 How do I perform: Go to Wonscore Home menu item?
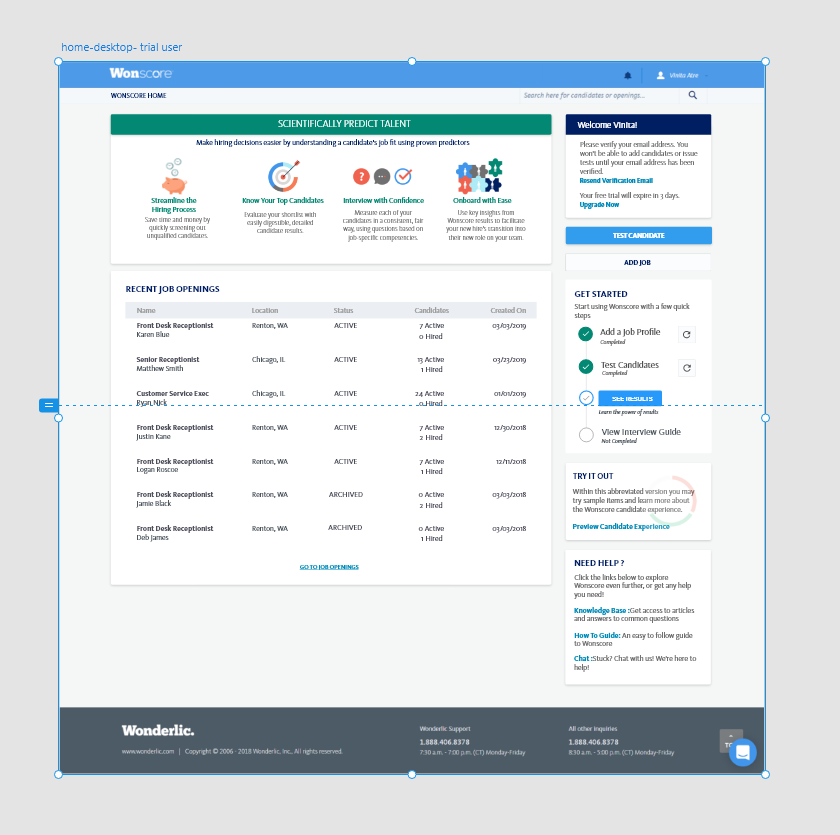click(x=139, y=96)
